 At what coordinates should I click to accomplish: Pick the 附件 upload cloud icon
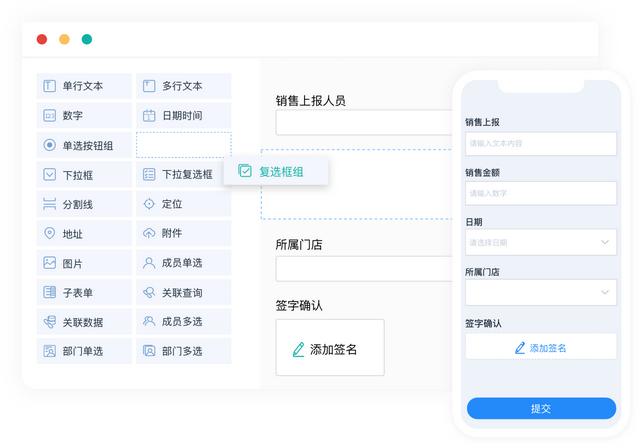[x=149, y=234]
